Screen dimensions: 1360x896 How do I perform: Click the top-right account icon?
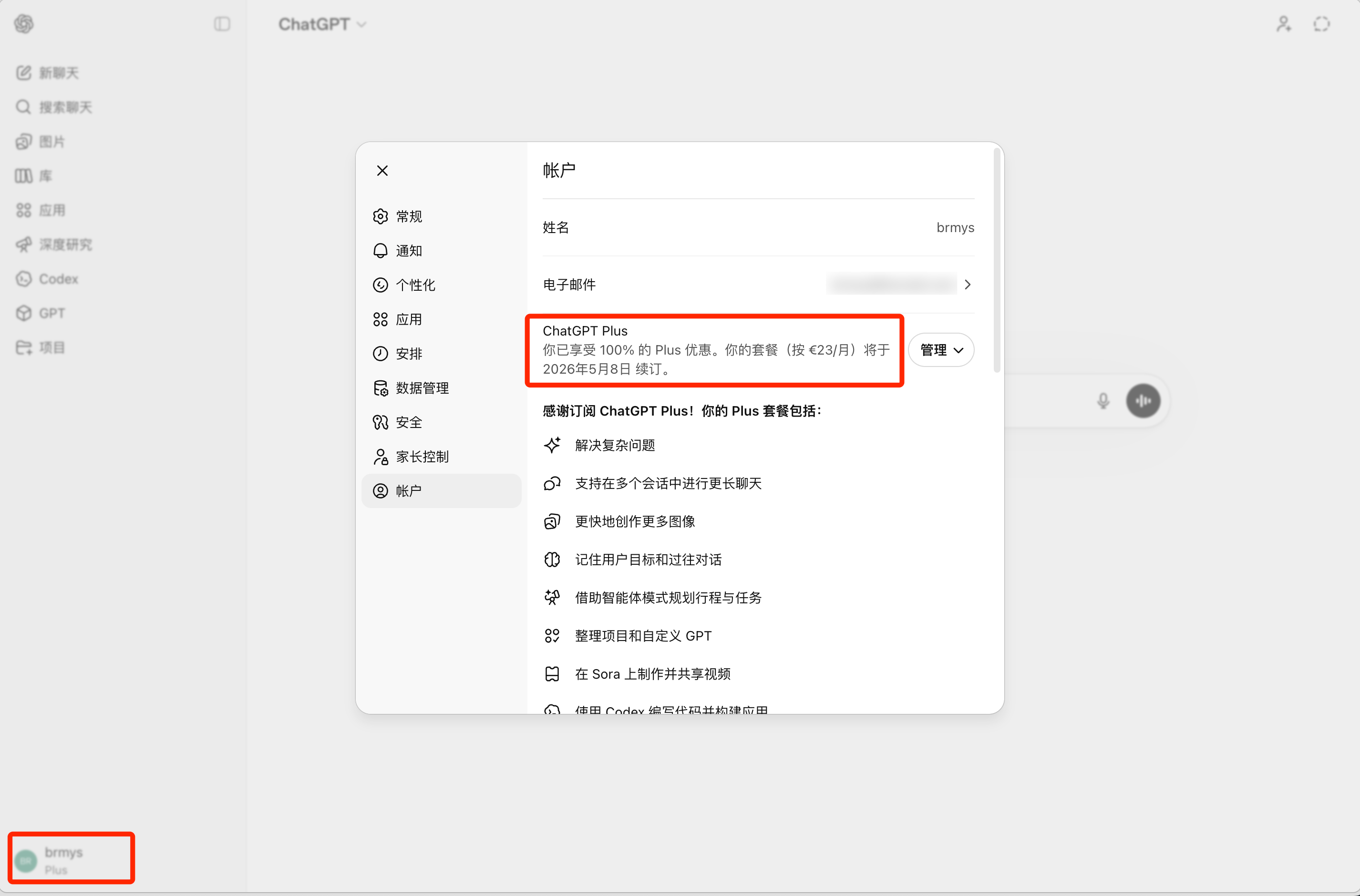[1283, 24]
